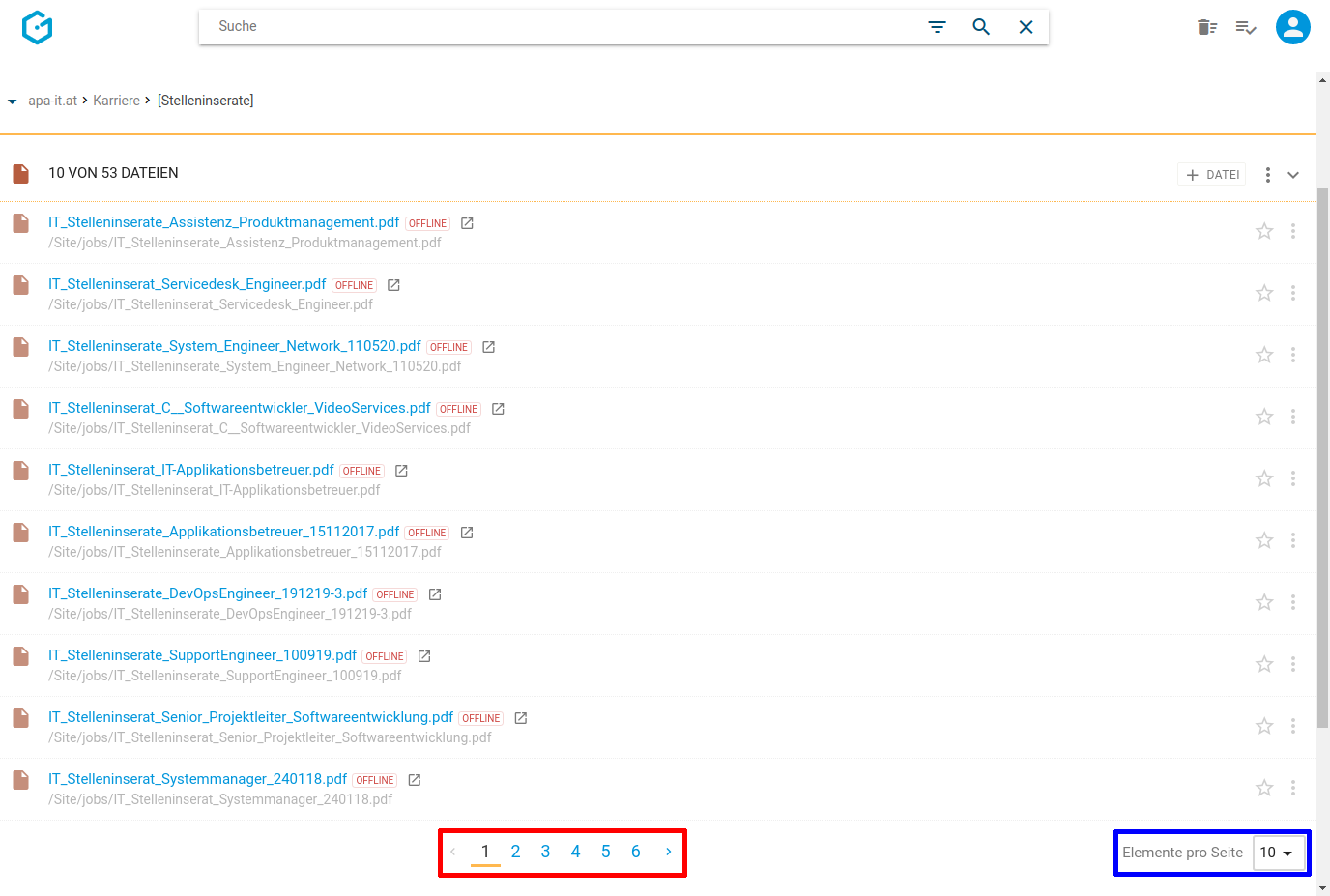Click the next page arrow
This screenshot has width=1330, height=896.
click(668, 852)
